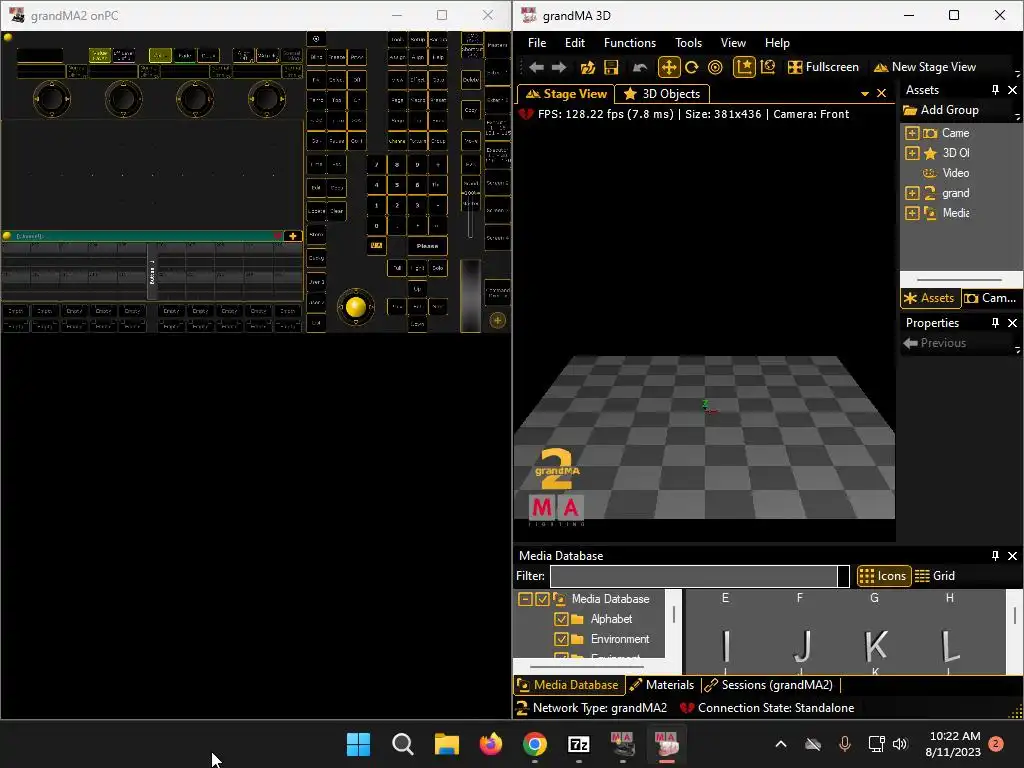Screen dimensions: 1024x768
Task: Click the Delete key in grandMA2 onPC
Action: 471,80
